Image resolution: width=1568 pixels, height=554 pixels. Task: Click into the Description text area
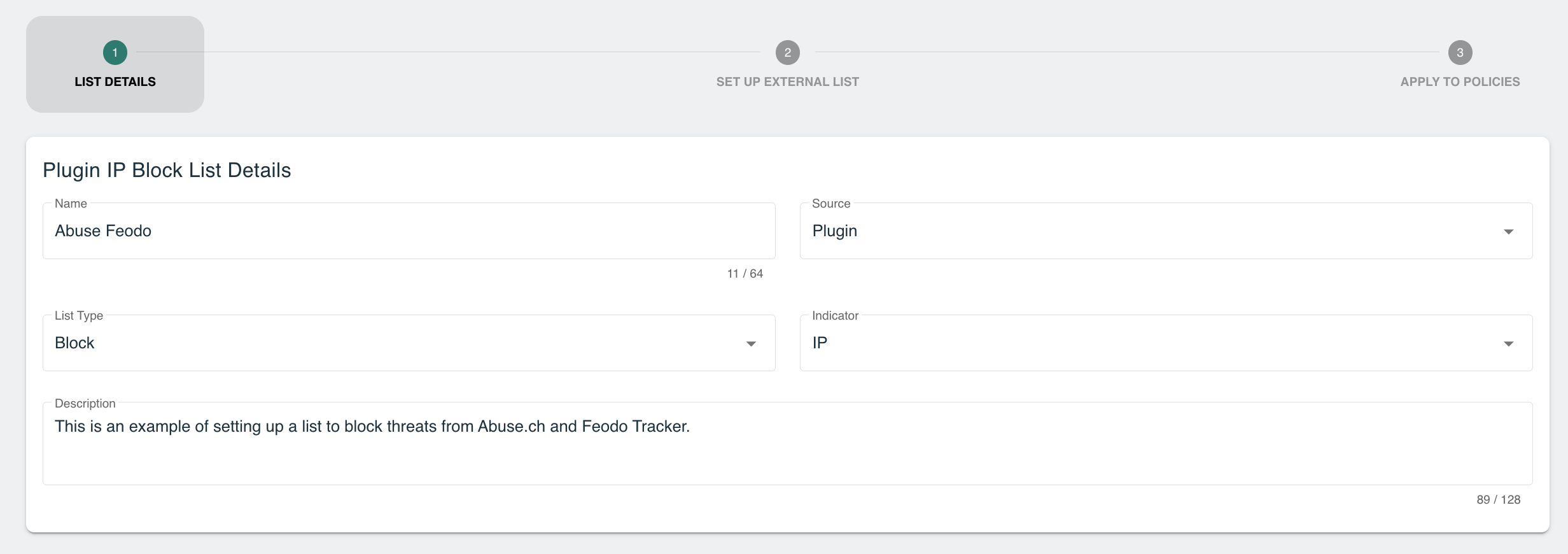(x=787, y=443)
